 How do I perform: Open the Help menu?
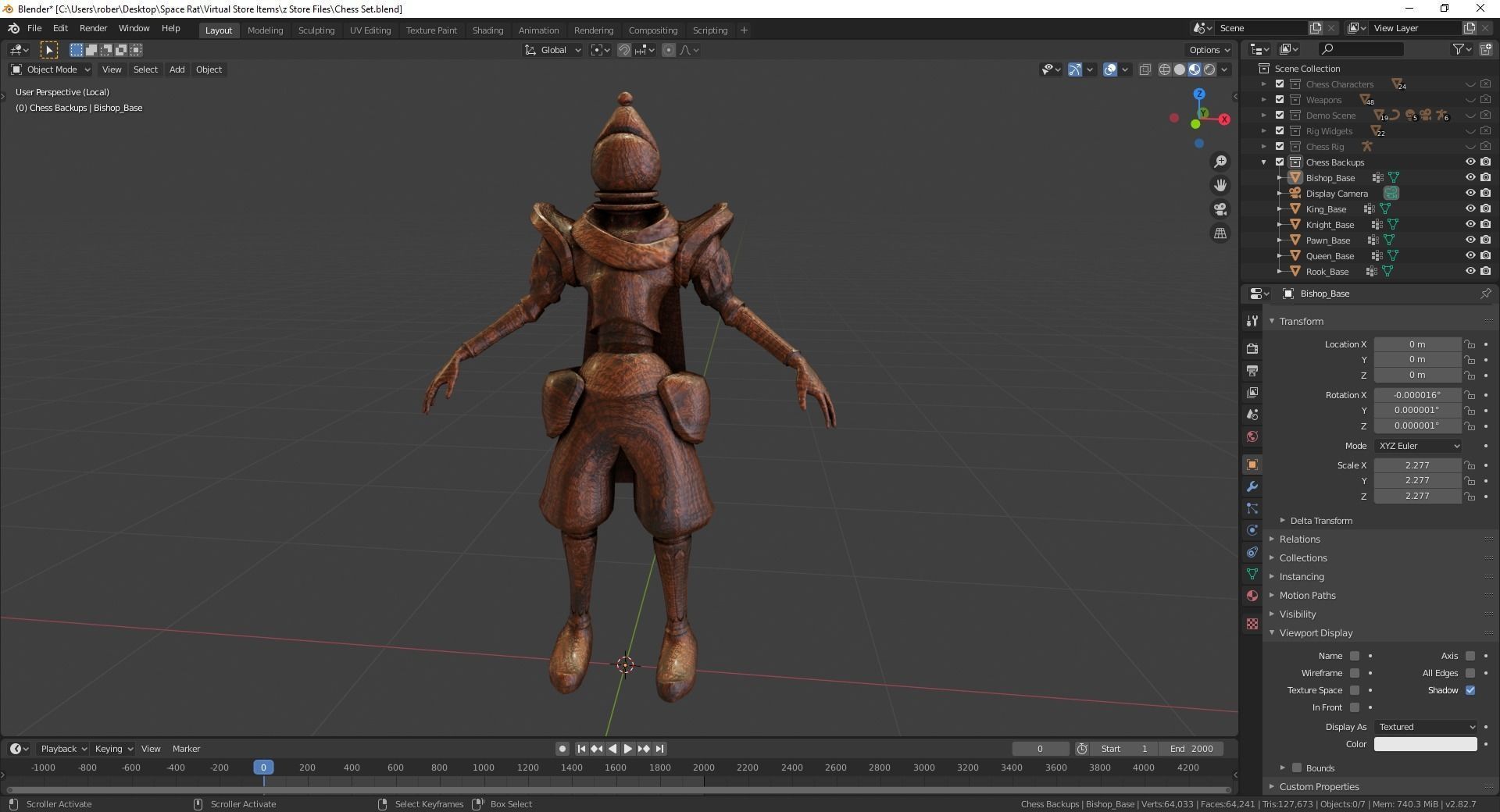170,28
